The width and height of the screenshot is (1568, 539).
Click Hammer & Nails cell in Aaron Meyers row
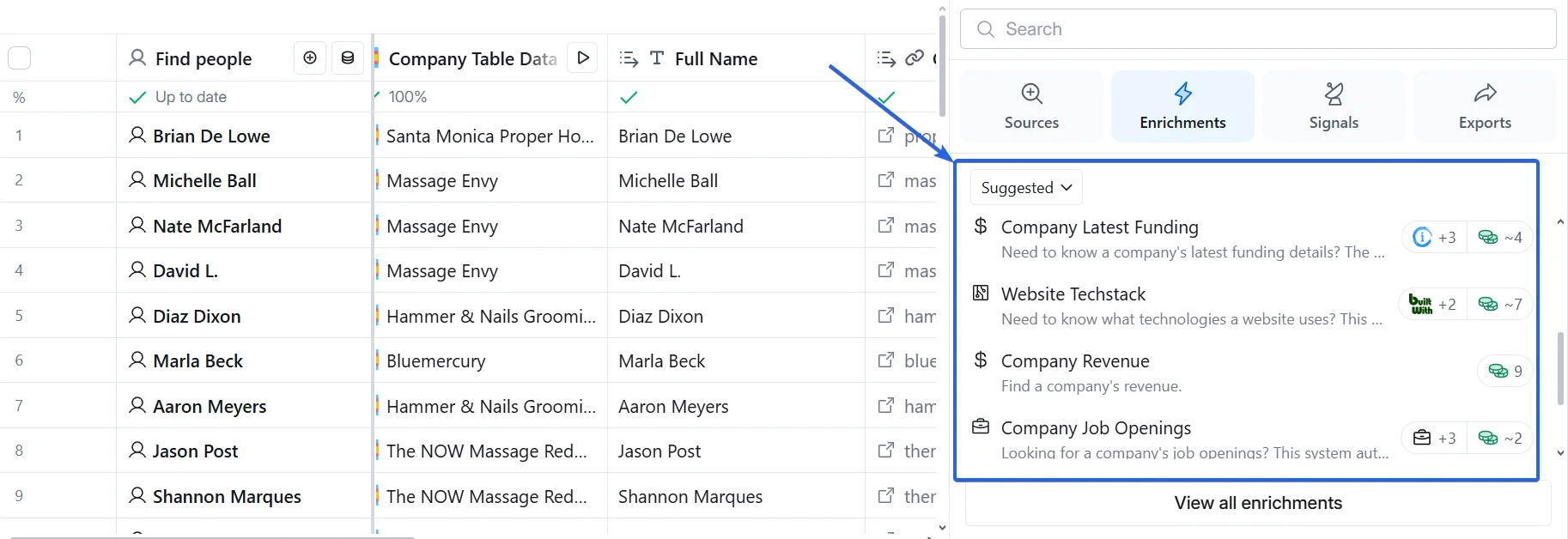coord(490,406)
